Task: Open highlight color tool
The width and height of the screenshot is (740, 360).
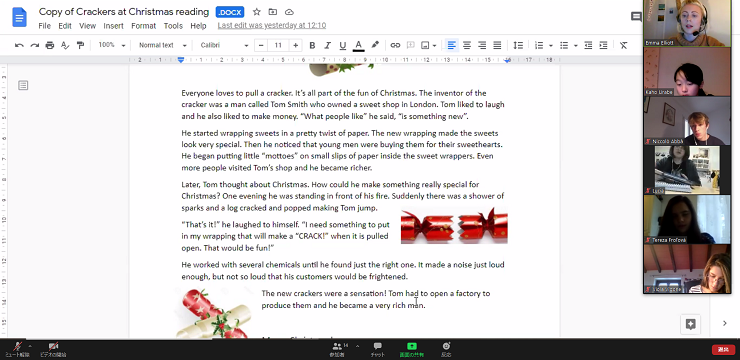Action: coord(375,45)
